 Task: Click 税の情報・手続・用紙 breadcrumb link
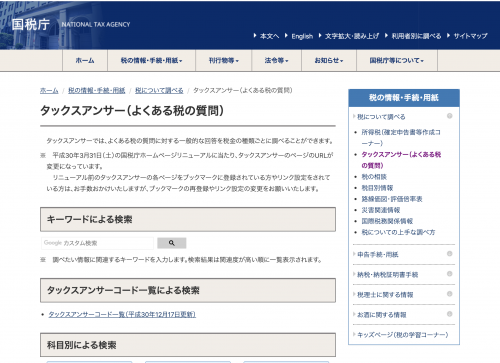point(97,90)
